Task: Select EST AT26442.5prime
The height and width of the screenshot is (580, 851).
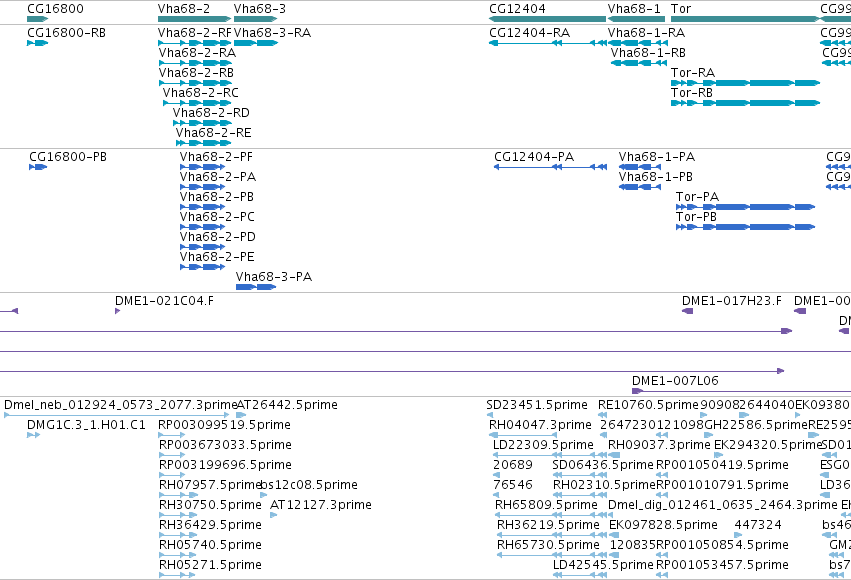Action: pos(241,415)
